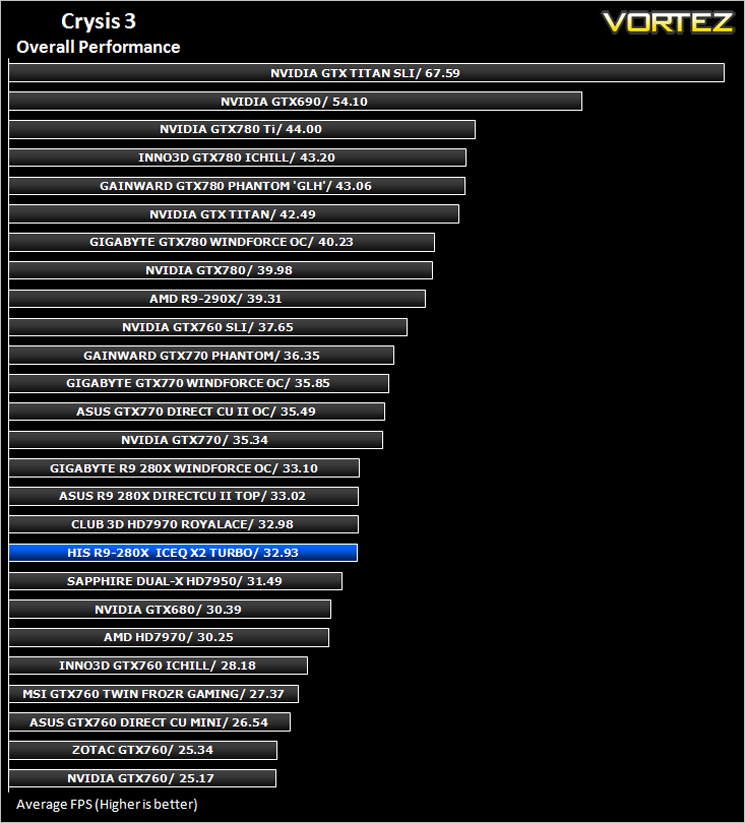Select the Crysis 3 chart title
Viewport: 745px width, 823px height.
(98, 22)
